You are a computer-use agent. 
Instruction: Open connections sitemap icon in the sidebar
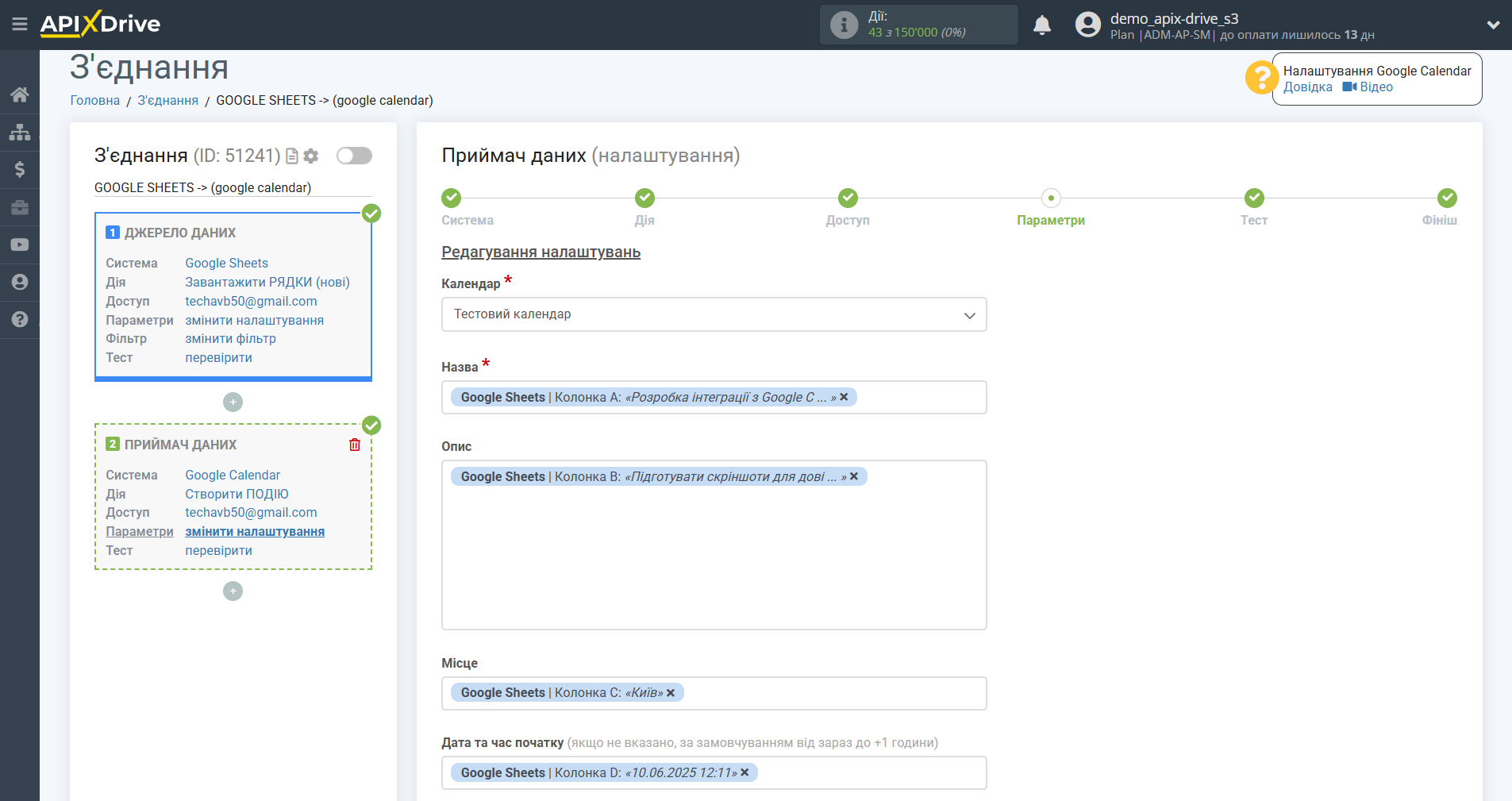[x=20, y=132]
